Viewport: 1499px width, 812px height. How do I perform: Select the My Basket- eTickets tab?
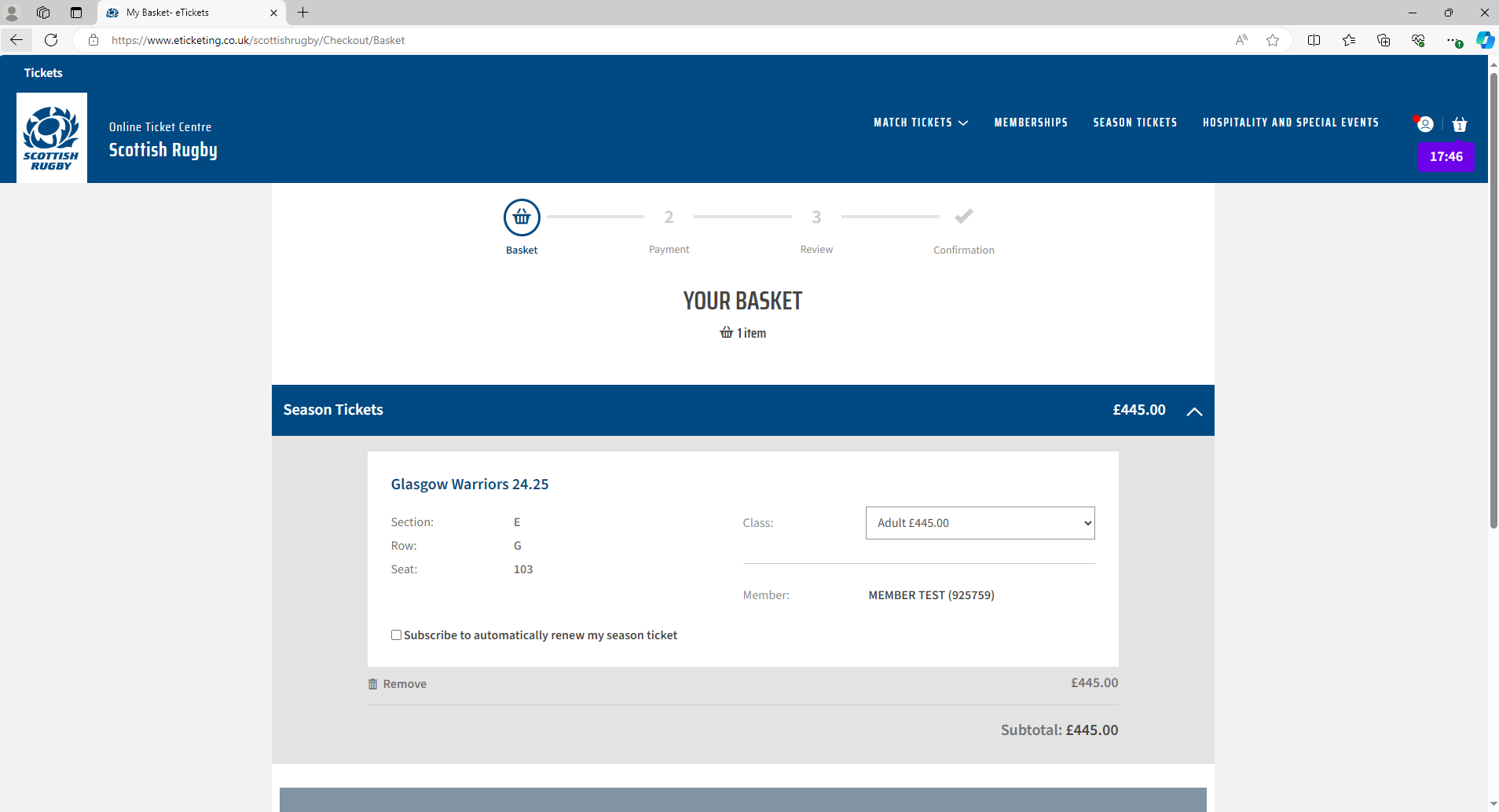pyautogui.click(x=192, y=13)
